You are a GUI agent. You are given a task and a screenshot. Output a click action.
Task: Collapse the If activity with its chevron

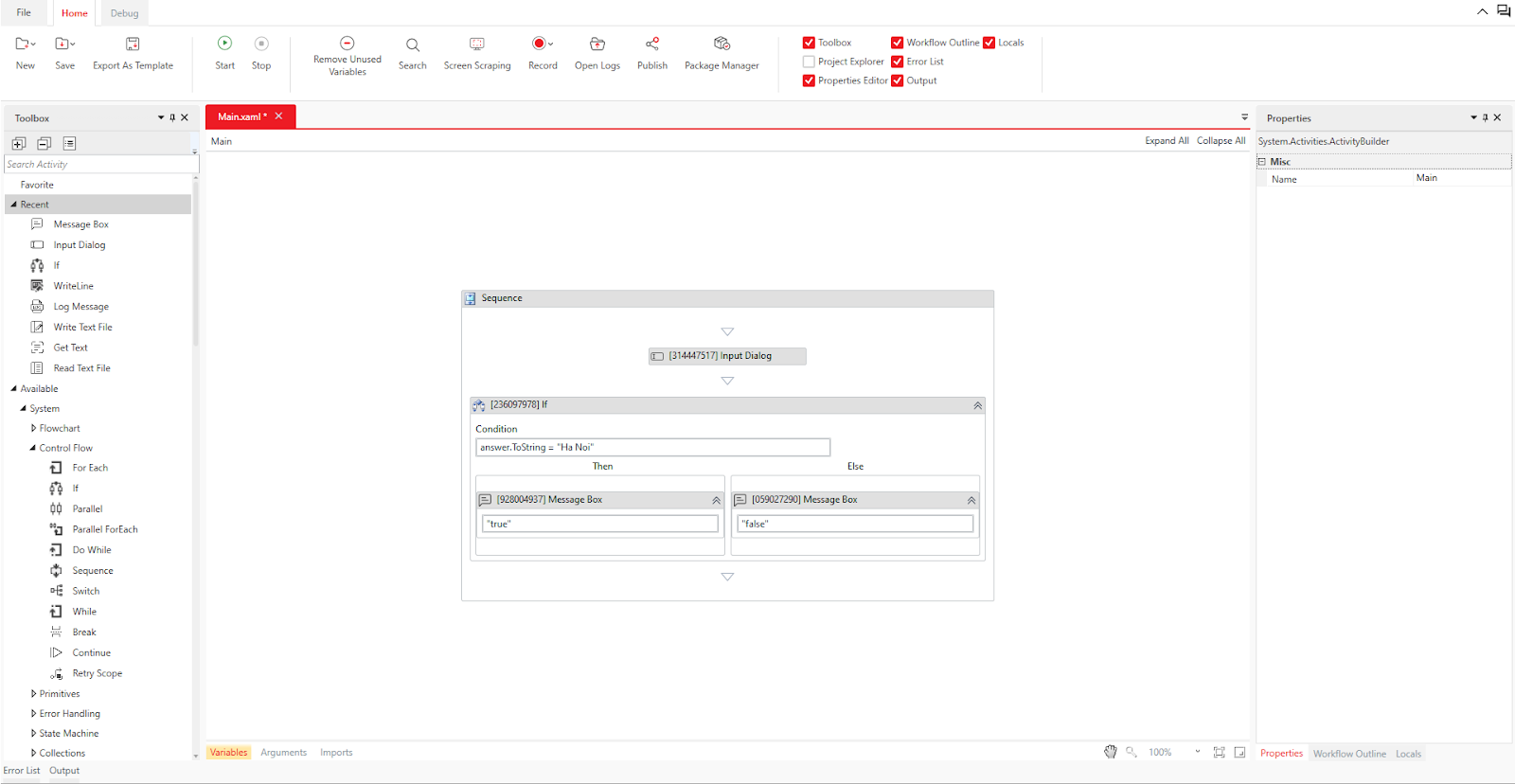coord(977,405)
